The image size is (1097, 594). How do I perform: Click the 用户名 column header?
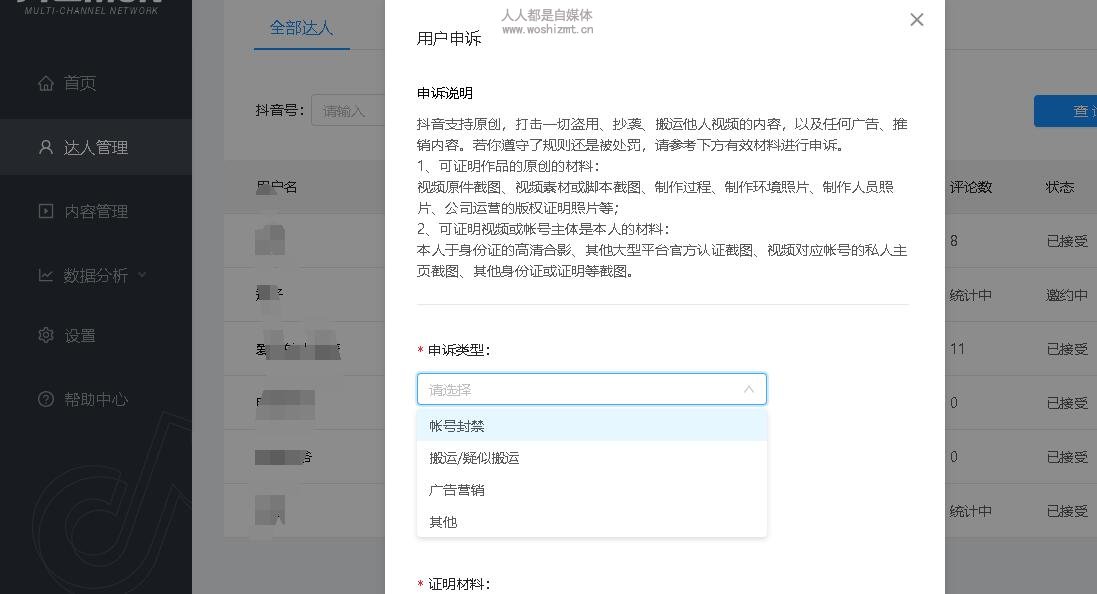tap(276, 187)
